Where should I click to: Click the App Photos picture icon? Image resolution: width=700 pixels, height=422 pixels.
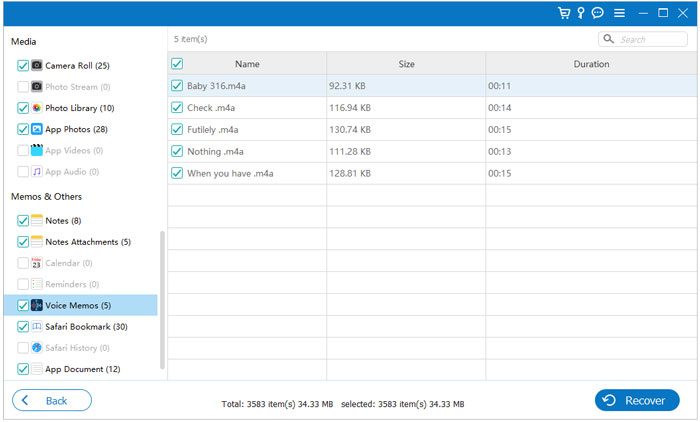point(37,129)
